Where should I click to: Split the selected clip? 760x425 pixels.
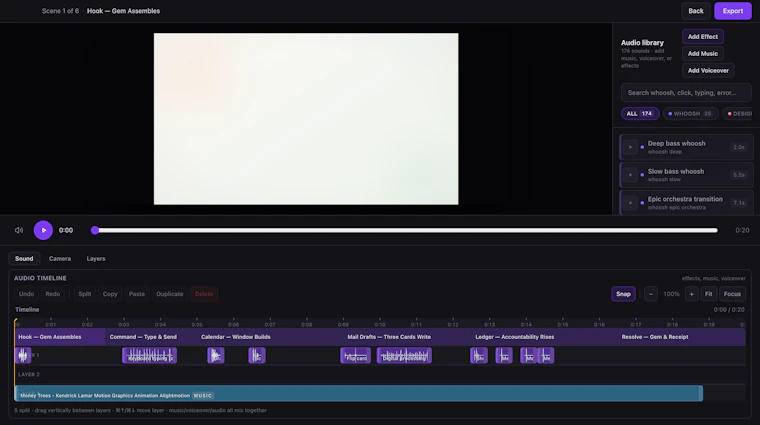[85, 294]
